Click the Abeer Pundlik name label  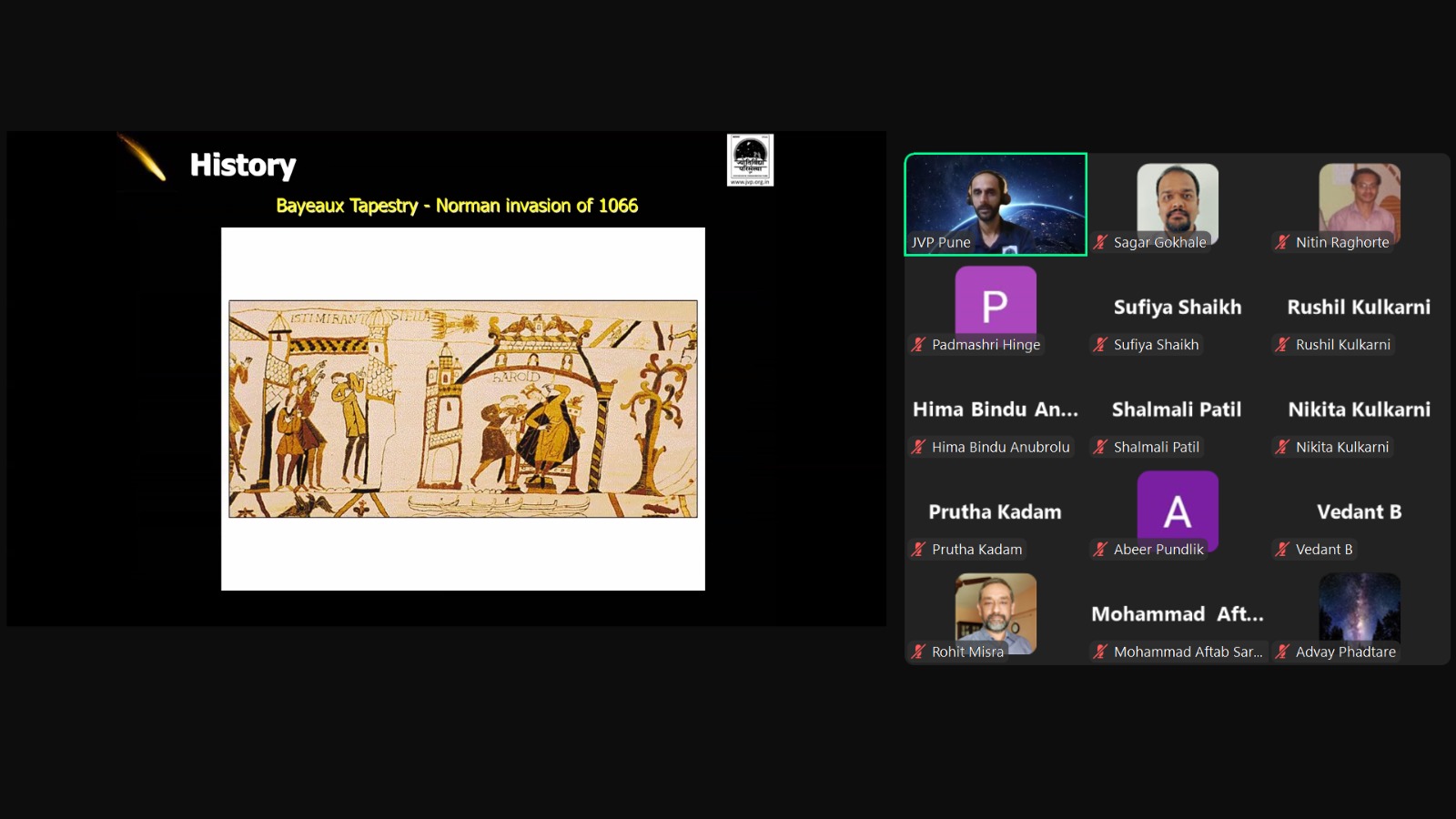pyautogui.click(x=1158, y=549)
